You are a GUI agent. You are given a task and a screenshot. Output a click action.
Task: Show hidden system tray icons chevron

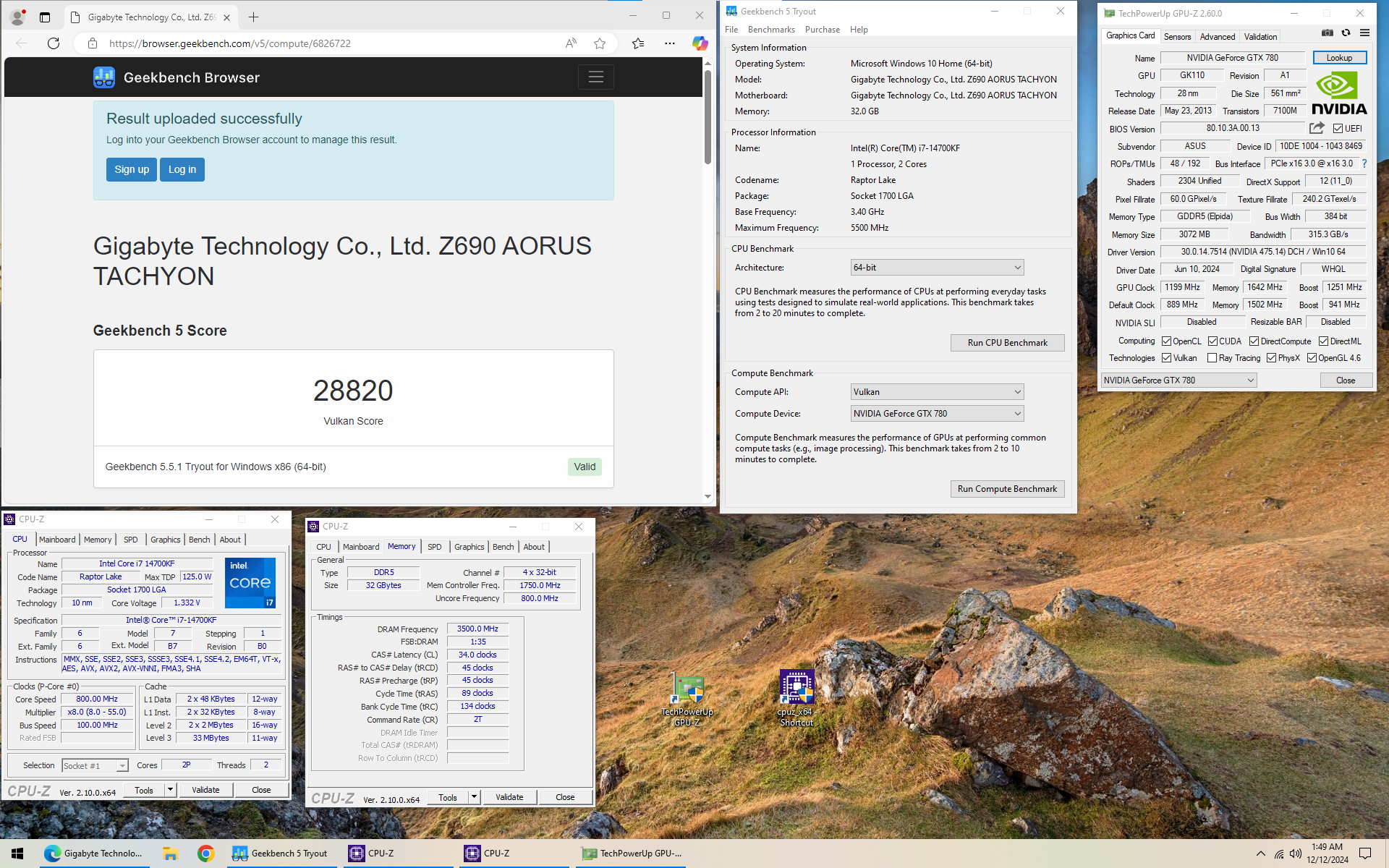point(1261,854)
